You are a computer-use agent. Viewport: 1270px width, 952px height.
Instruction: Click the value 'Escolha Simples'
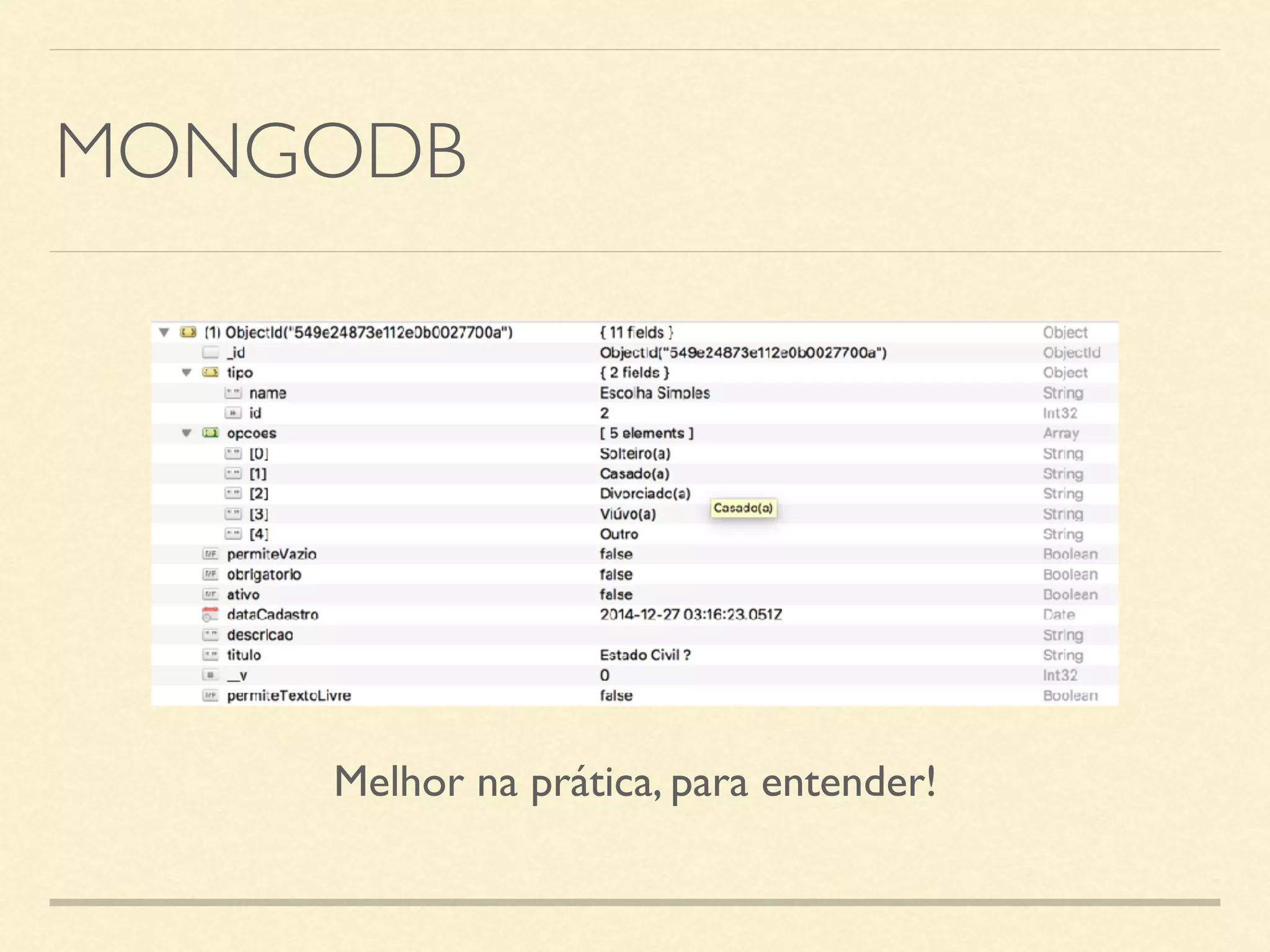coord(655,393)
